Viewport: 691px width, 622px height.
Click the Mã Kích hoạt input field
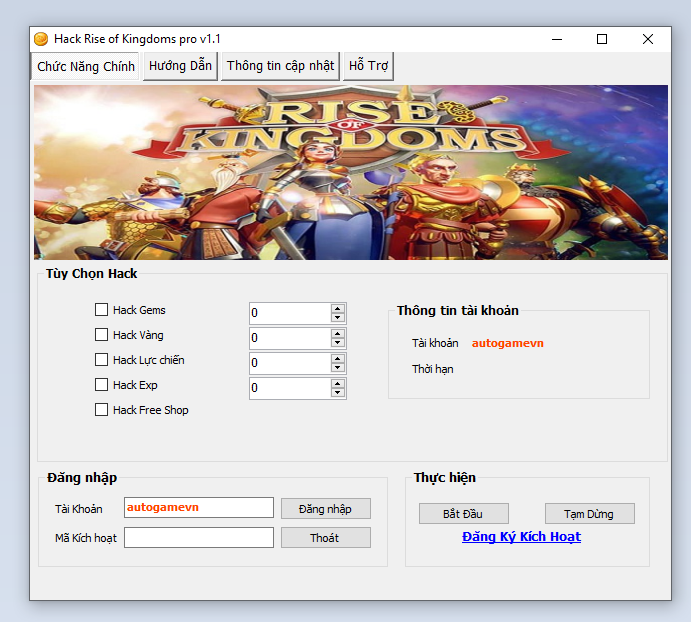198,538
